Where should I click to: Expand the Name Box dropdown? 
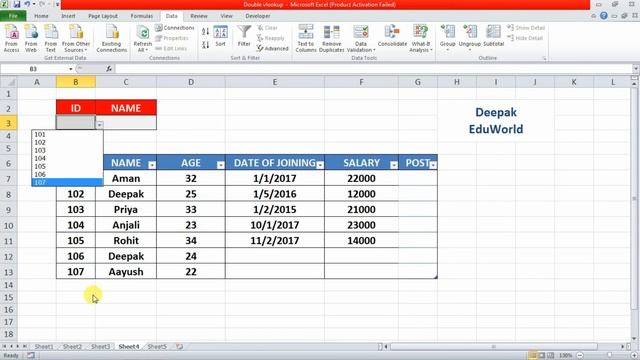coord(70,69)
